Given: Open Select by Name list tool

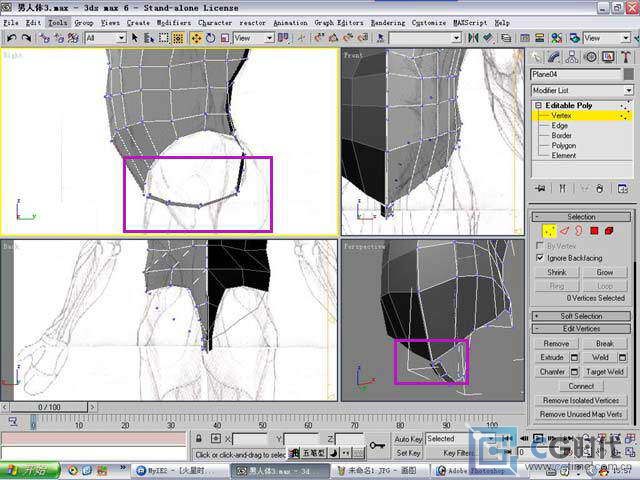Looking at the screenshot, I should coord(149,38).
